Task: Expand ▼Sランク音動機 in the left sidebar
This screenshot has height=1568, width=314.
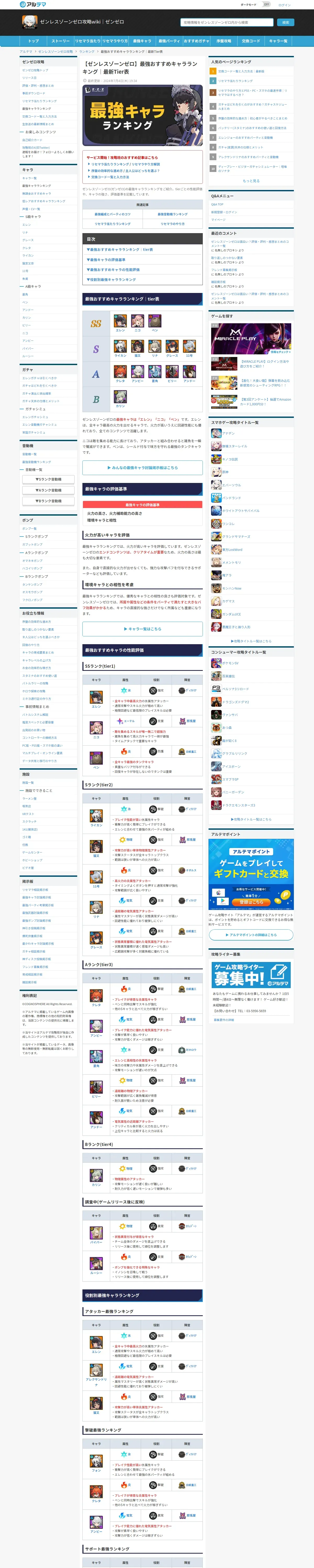Action: click(x=49, y=480)
